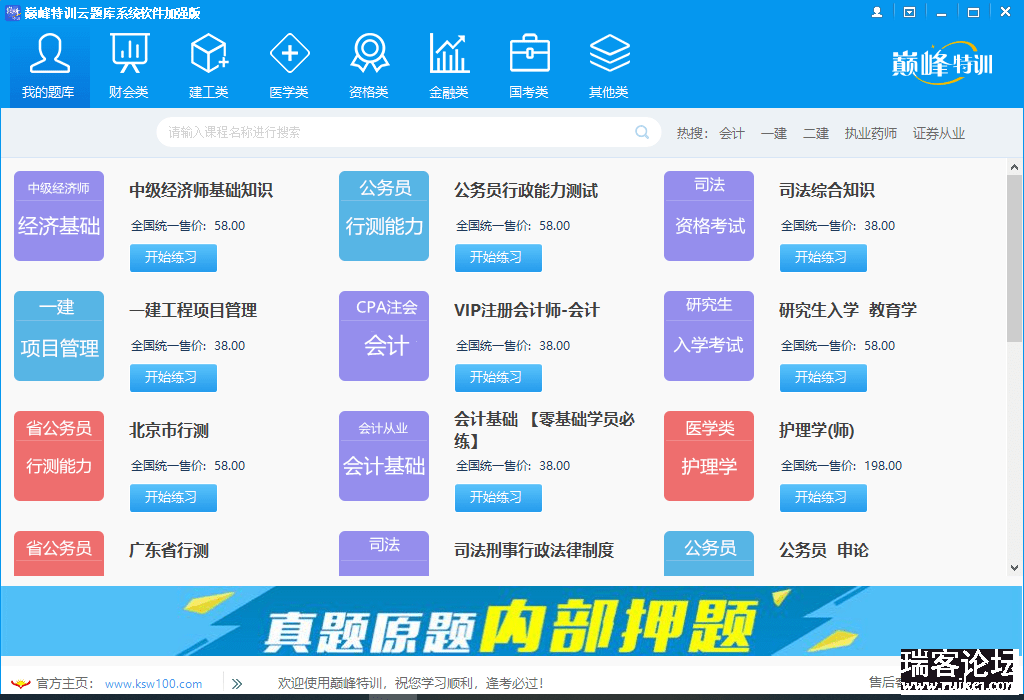Expand the double-chevron arrow in status bar

(x=237, y=684)
